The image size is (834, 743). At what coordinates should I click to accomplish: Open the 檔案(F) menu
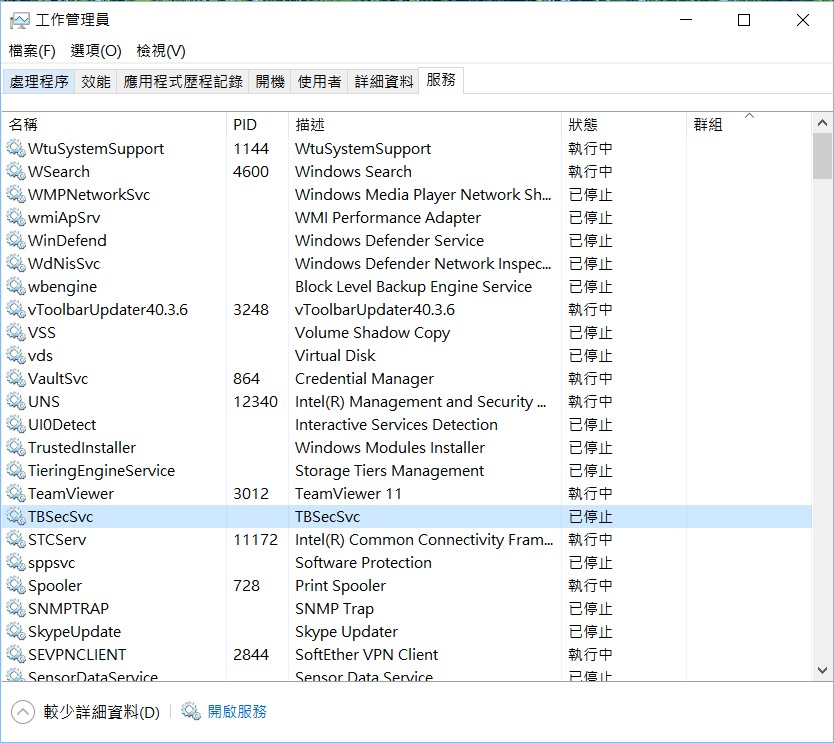tap(32, 51)
